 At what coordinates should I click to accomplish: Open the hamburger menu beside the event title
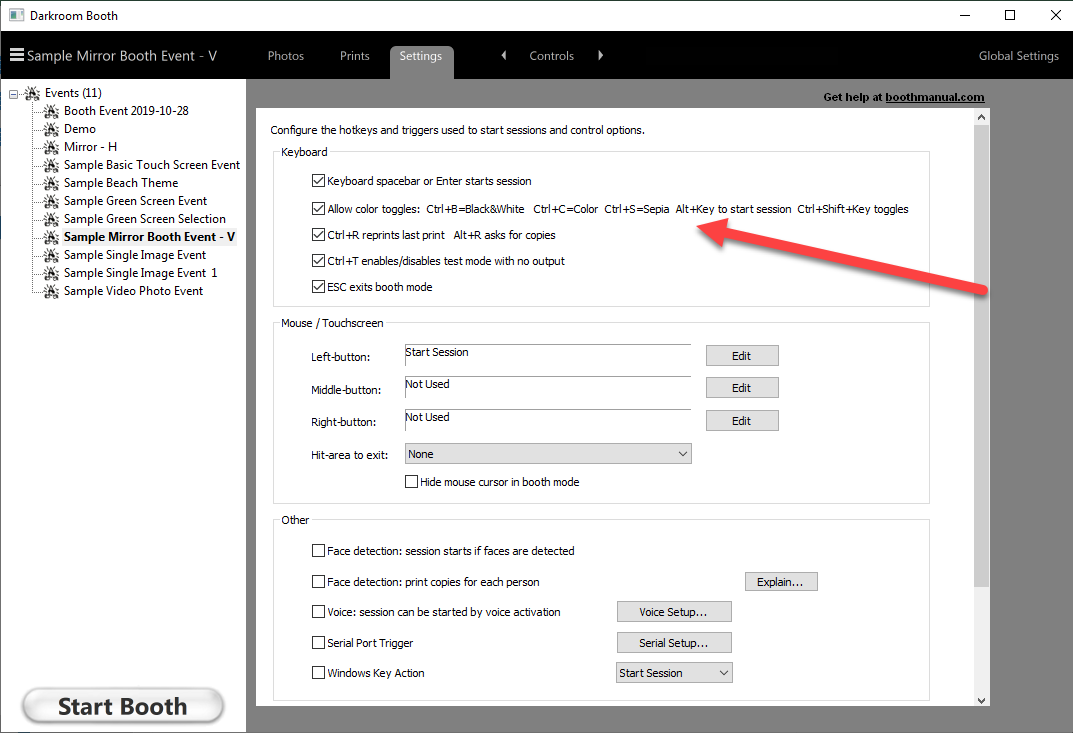[16, 55]
